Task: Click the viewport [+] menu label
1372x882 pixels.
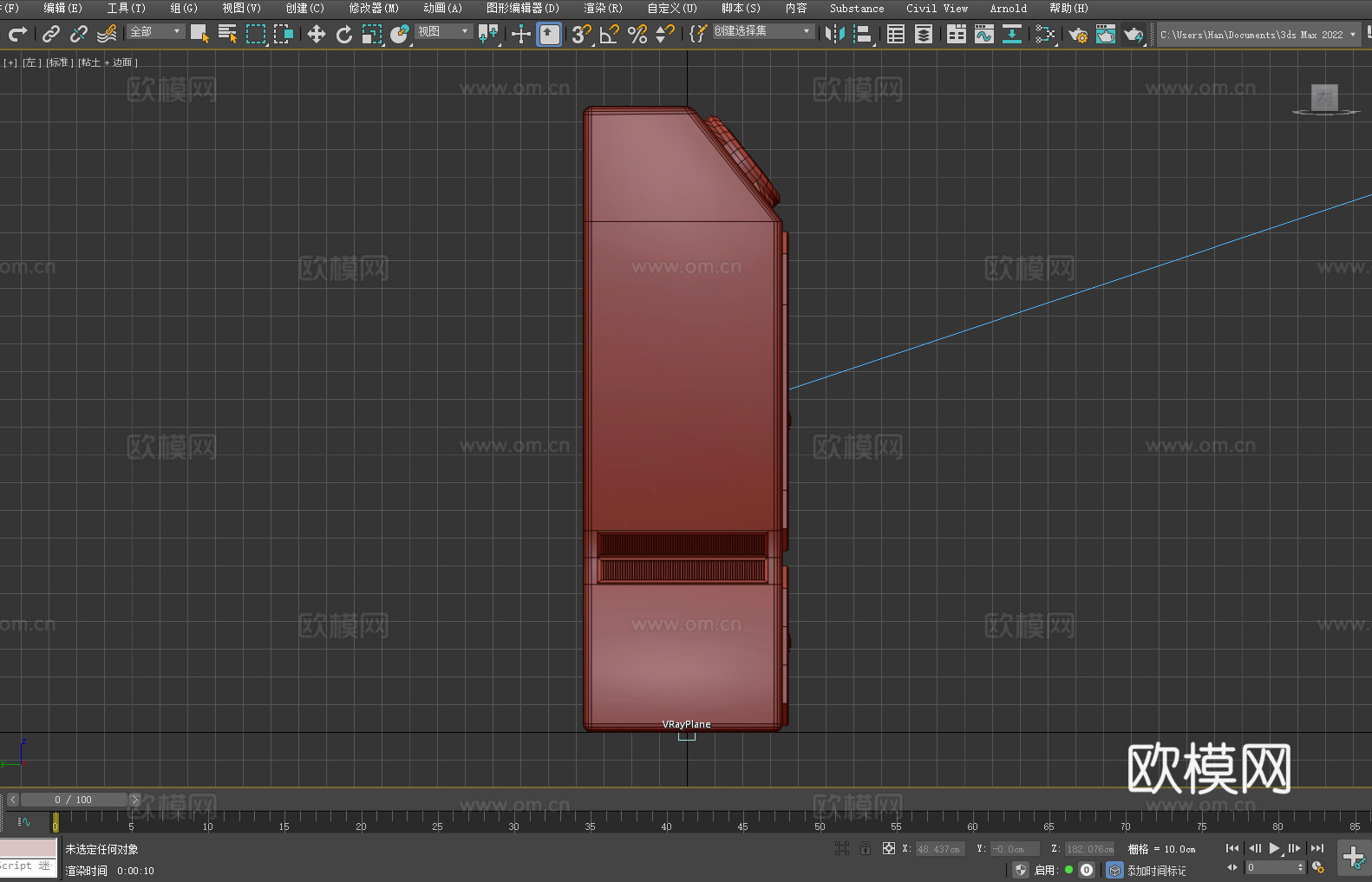Action: click(x=10, y=62)
